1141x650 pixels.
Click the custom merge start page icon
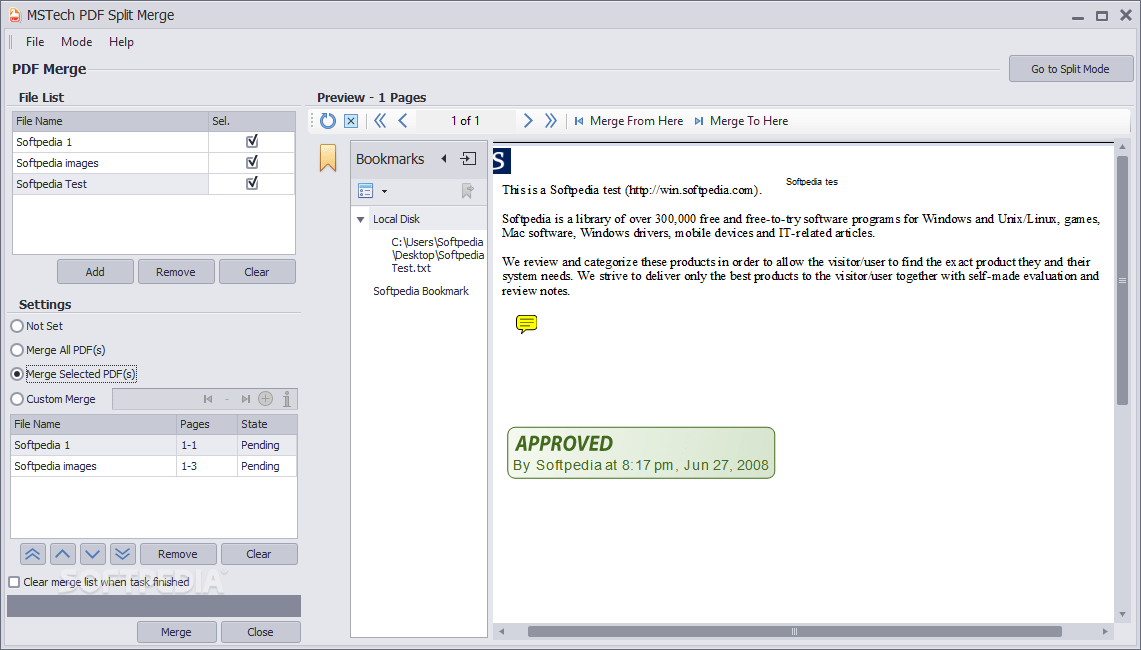coord(208,399)
